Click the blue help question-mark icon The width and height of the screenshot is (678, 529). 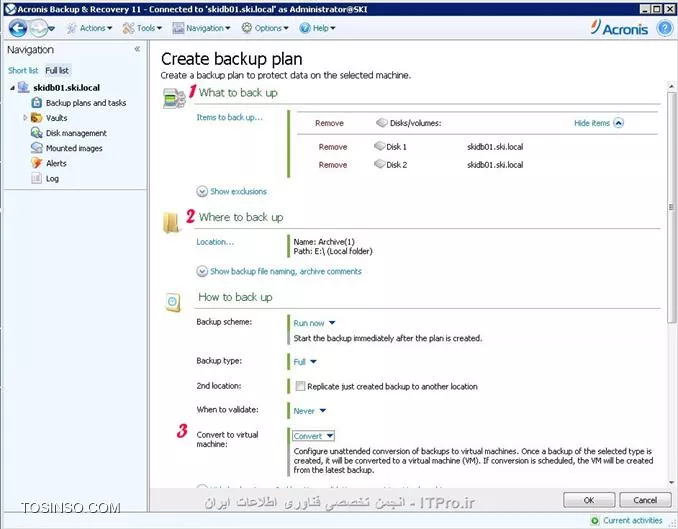pyautogui.click(x=665, y=28)
